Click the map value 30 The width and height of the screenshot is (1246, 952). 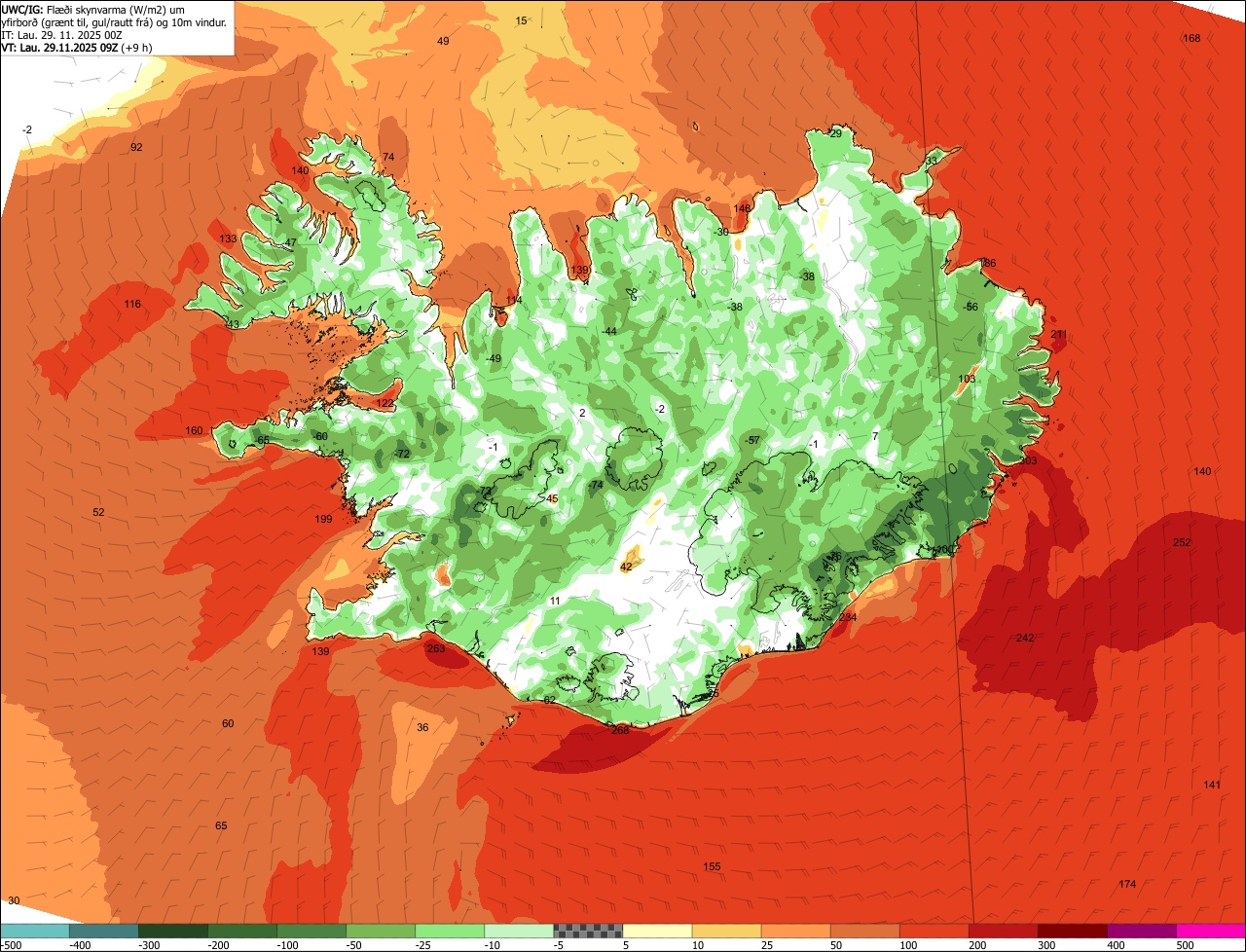(x=13, y=900)
